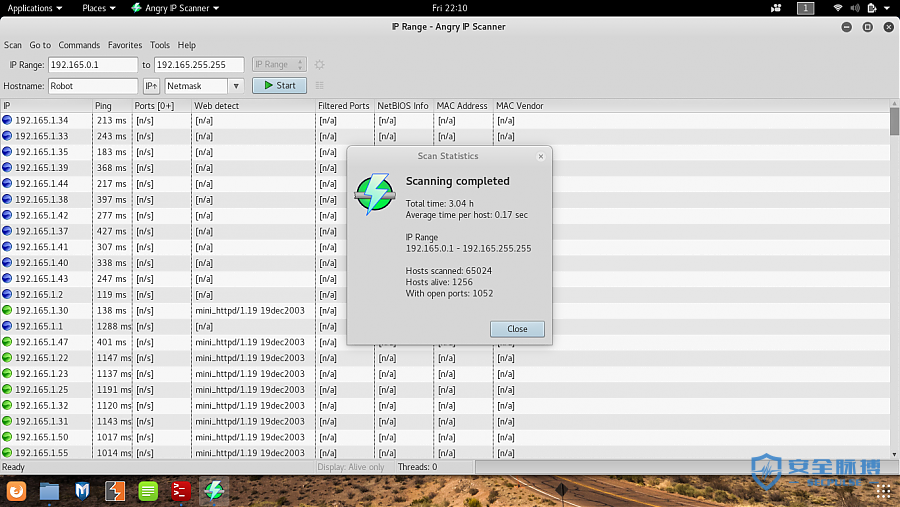Click Angry IP Scanner icon in dock

click(214, 491)
